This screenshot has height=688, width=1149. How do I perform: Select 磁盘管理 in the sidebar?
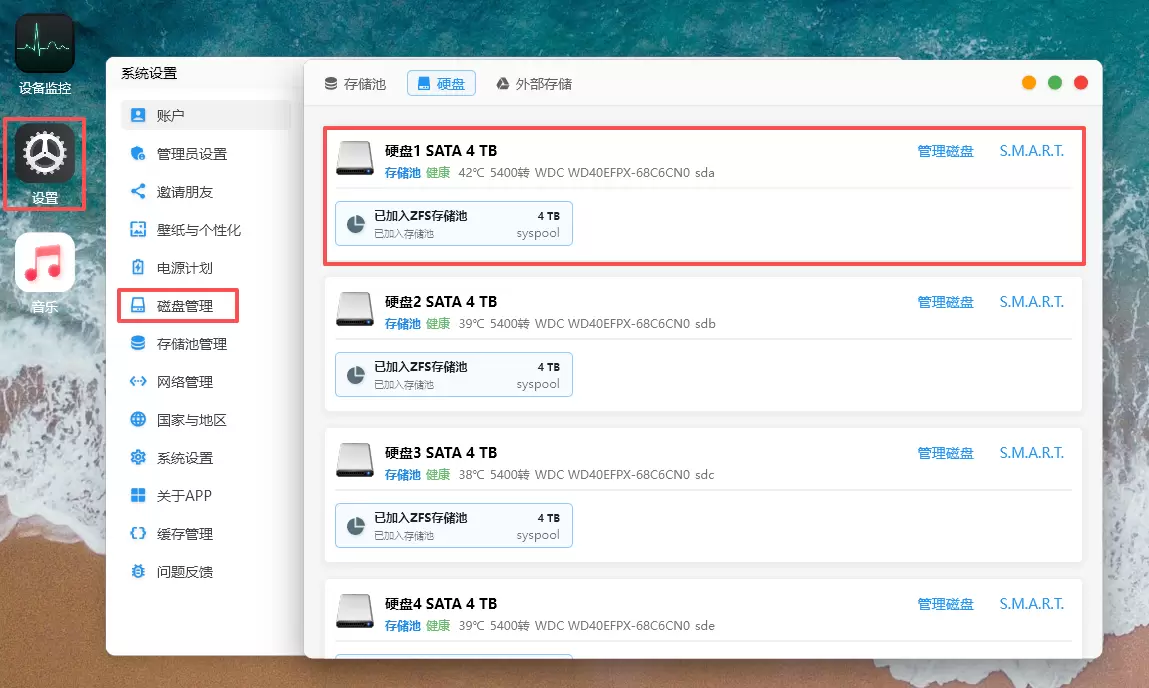tap(185, 306)
